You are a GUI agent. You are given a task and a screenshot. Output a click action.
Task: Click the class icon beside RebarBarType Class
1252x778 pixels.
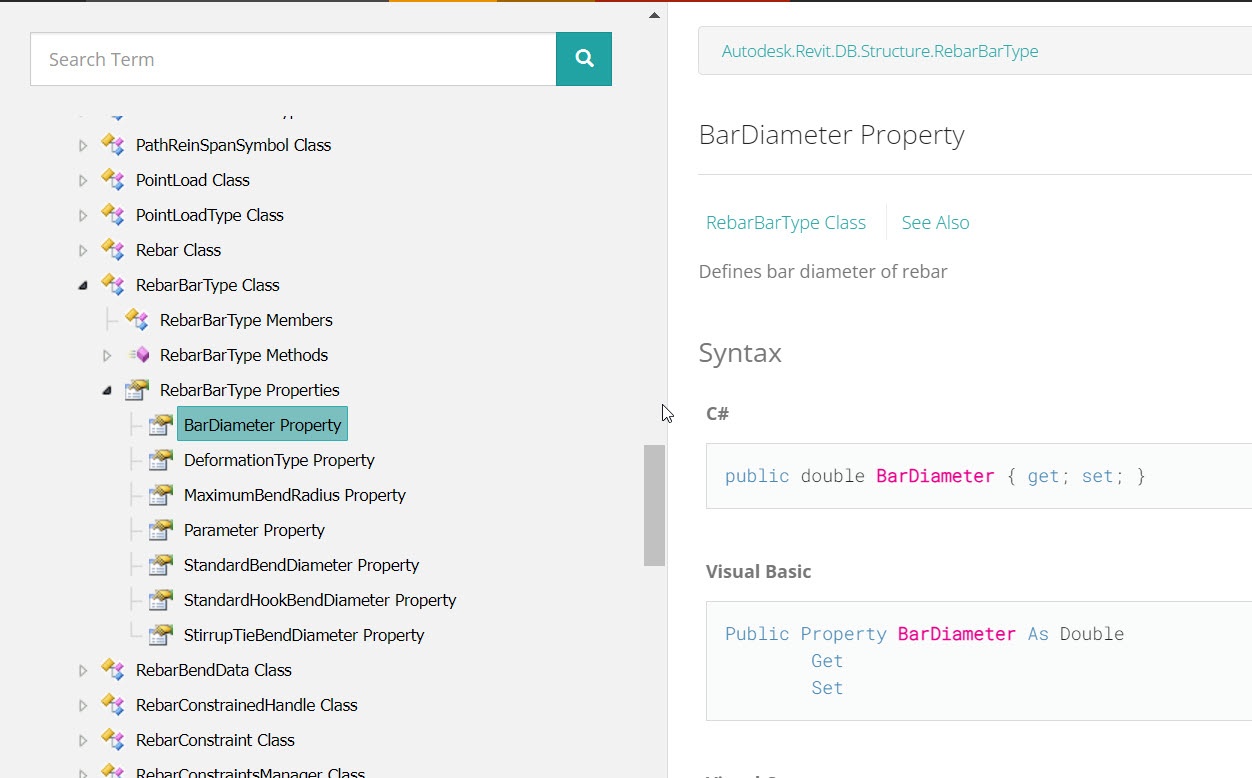tap(113, 285)
